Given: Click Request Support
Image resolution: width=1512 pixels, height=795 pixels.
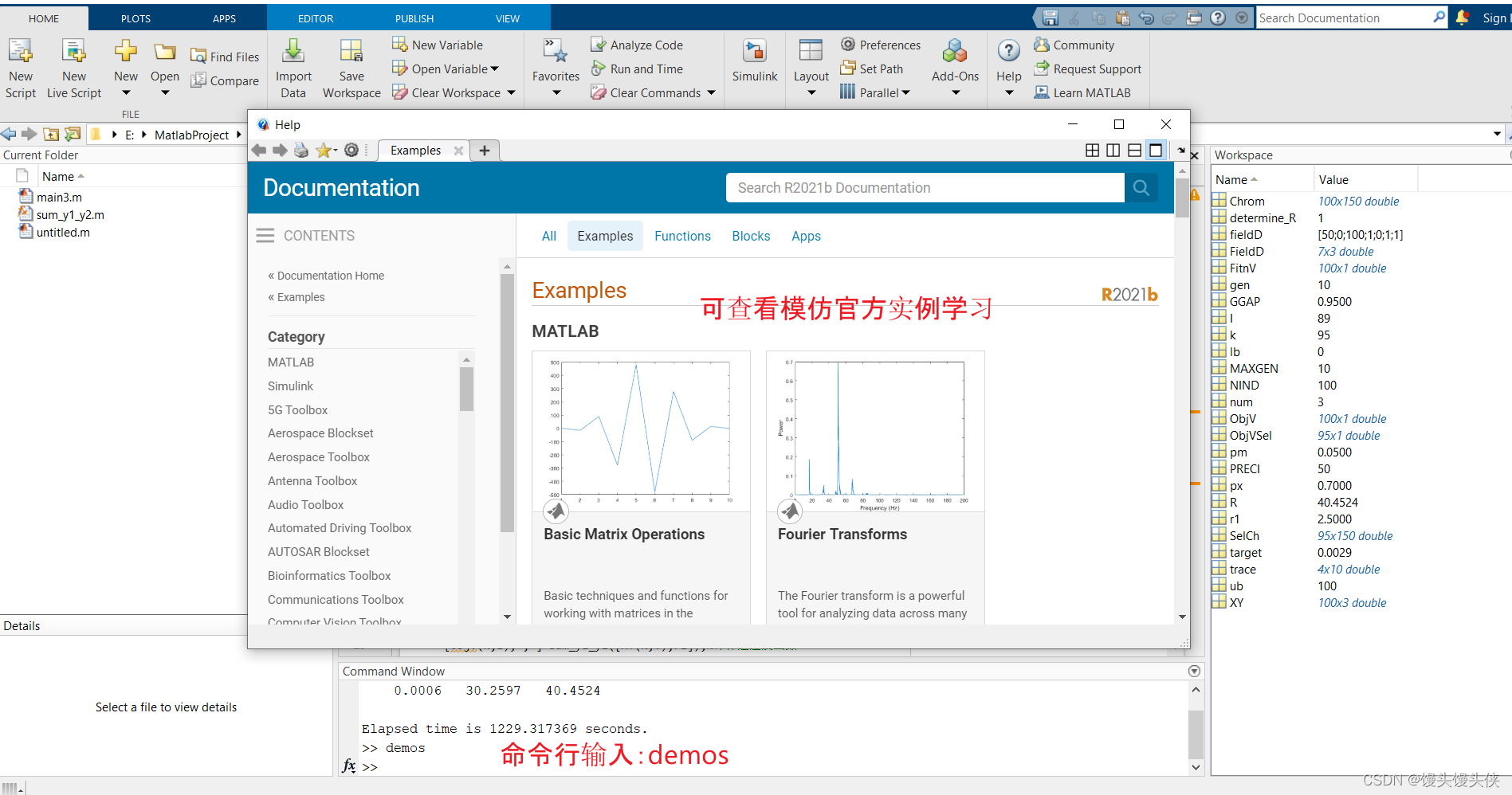Looking at the screenshot, I should coord(1087,69).
